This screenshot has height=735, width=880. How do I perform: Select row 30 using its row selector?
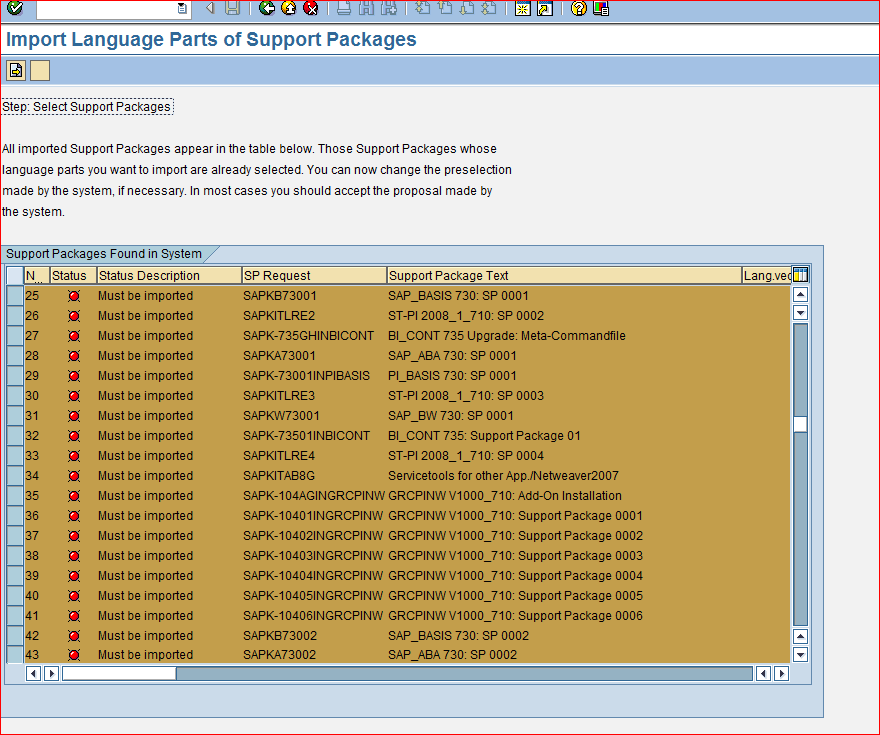15,396
